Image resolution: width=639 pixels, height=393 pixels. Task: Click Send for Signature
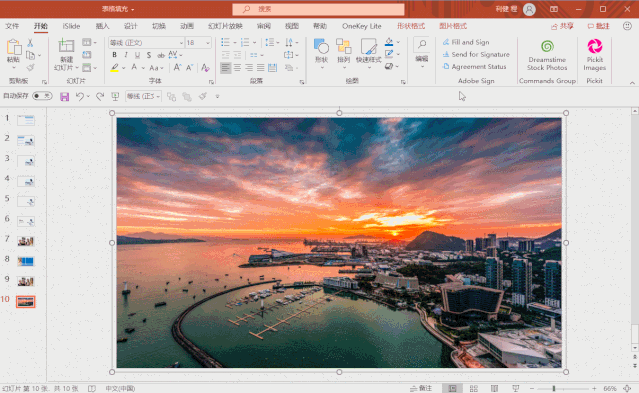[476, 54]
